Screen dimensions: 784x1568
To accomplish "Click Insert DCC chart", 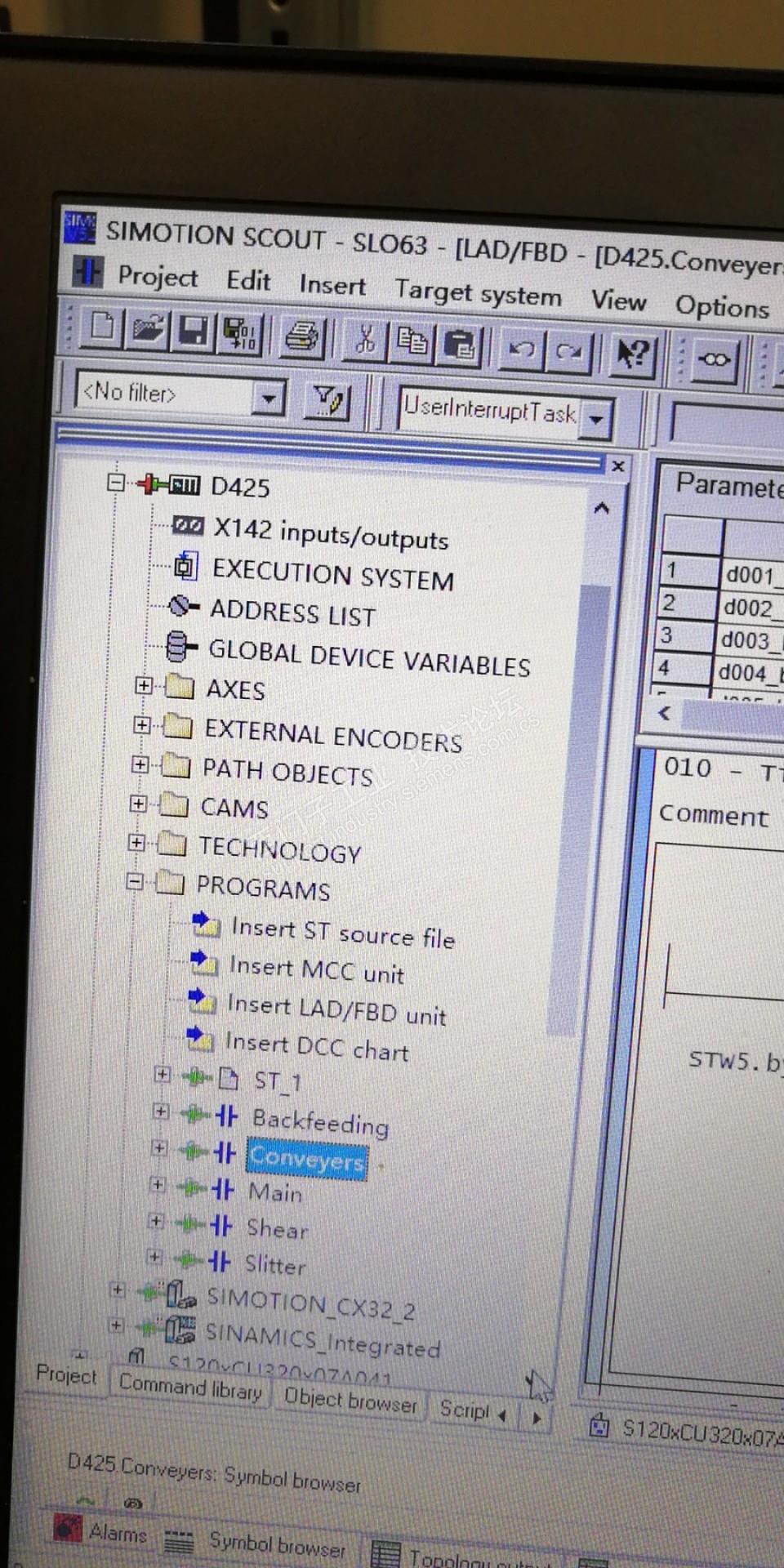I will 317,1046.
